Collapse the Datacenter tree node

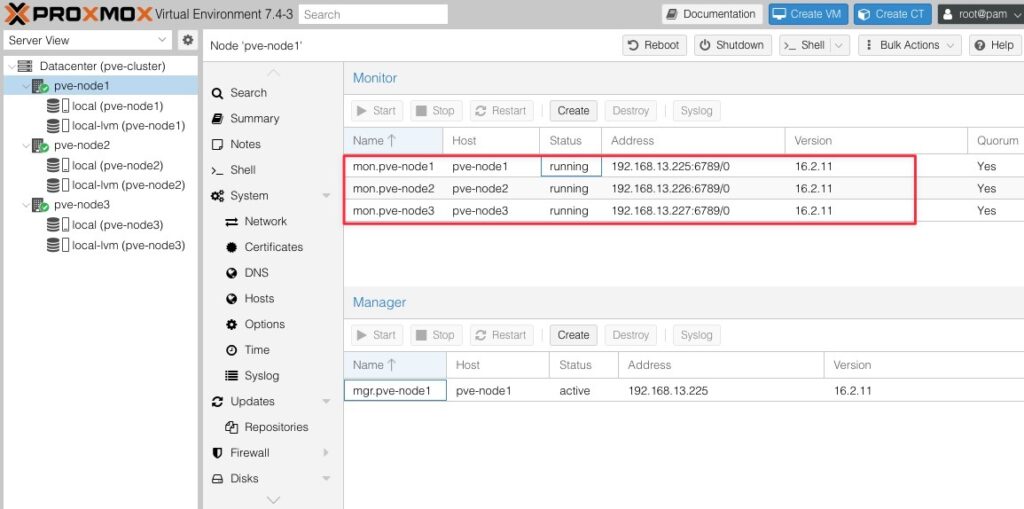pos(12,66)
